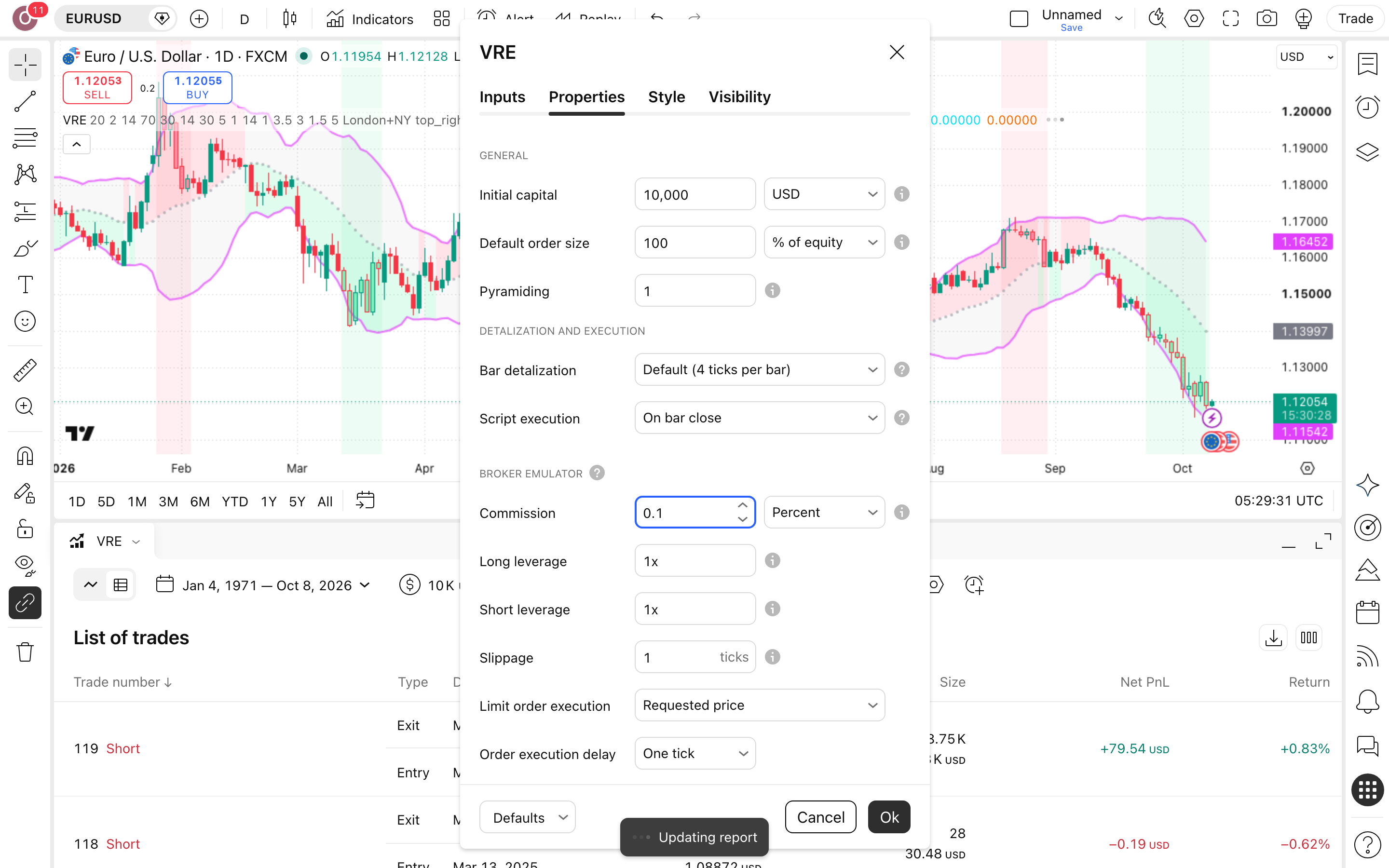Expand the Bar detalization dropdown
The image size is (1389, 868).
[760, 370]
